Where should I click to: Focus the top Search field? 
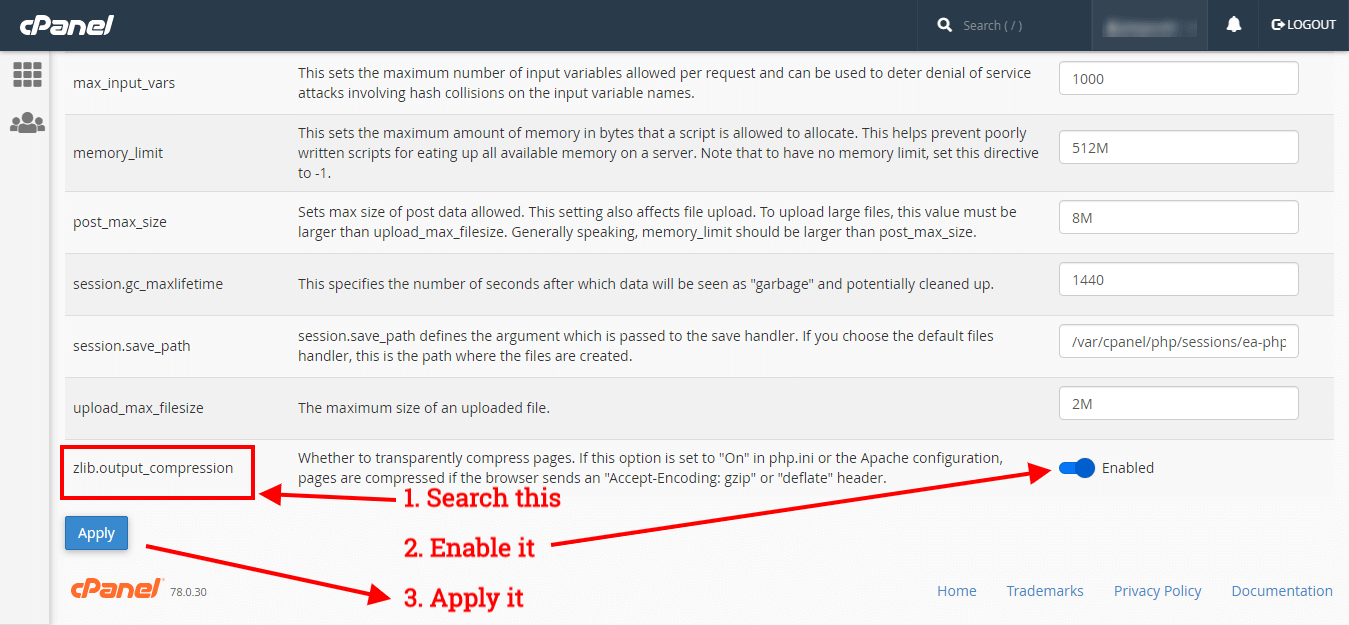pyautogui.click(x=1020, y=25)
